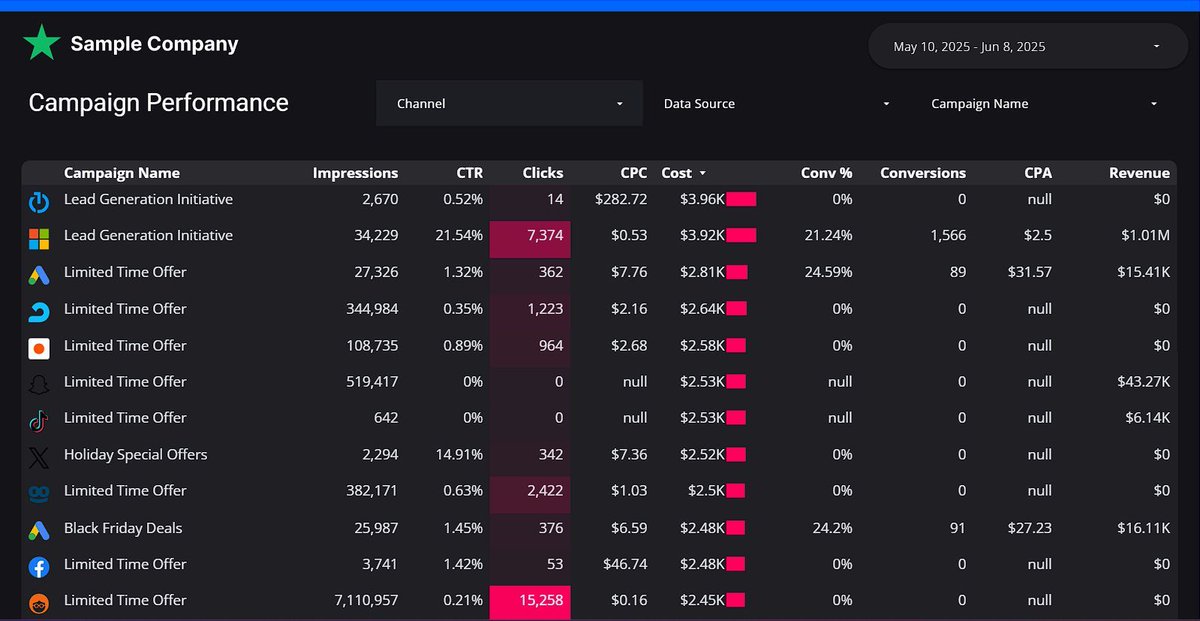
Task: Click the Google Ads icon in the 27,326 impressions row
Action: [39, 276]
